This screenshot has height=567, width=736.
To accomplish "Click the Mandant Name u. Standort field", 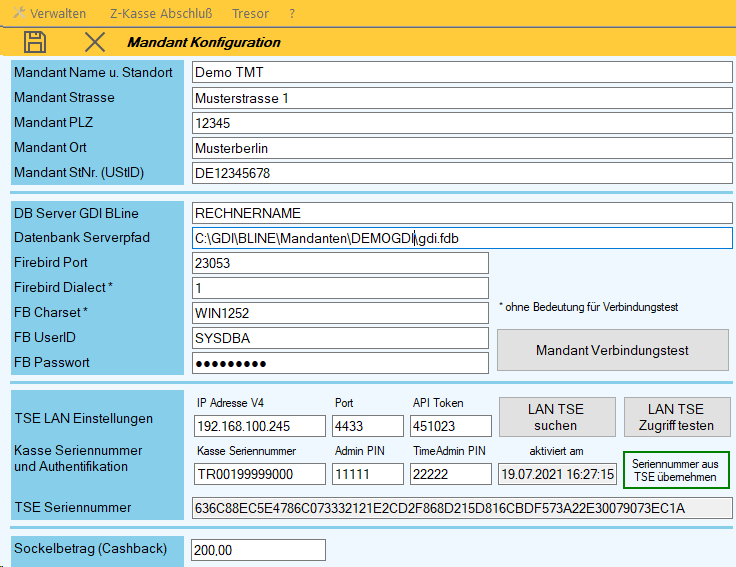I will [x=462, y=72].
